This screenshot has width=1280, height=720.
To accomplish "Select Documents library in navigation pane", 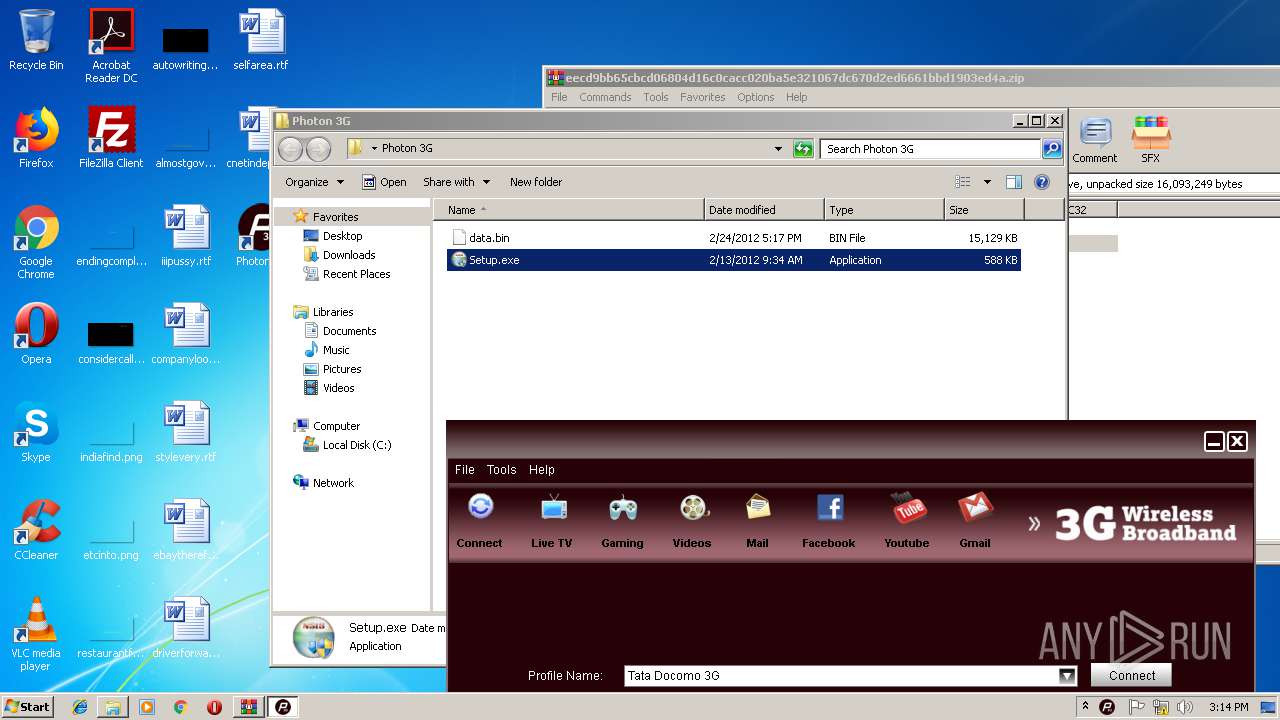I will (340, 331).
